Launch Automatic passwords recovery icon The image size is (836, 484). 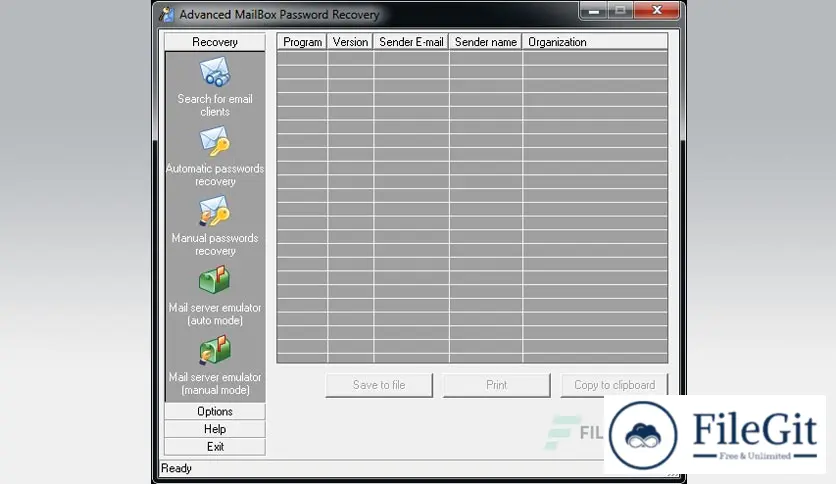pyautogui.click(x=215, y=141)
